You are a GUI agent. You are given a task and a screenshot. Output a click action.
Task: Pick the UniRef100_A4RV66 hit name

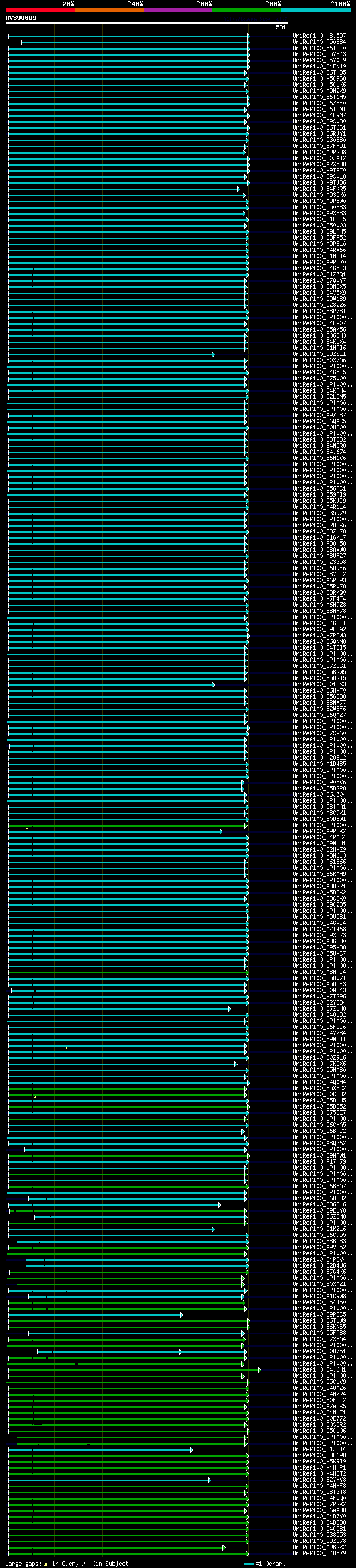(x=319, y=250)
